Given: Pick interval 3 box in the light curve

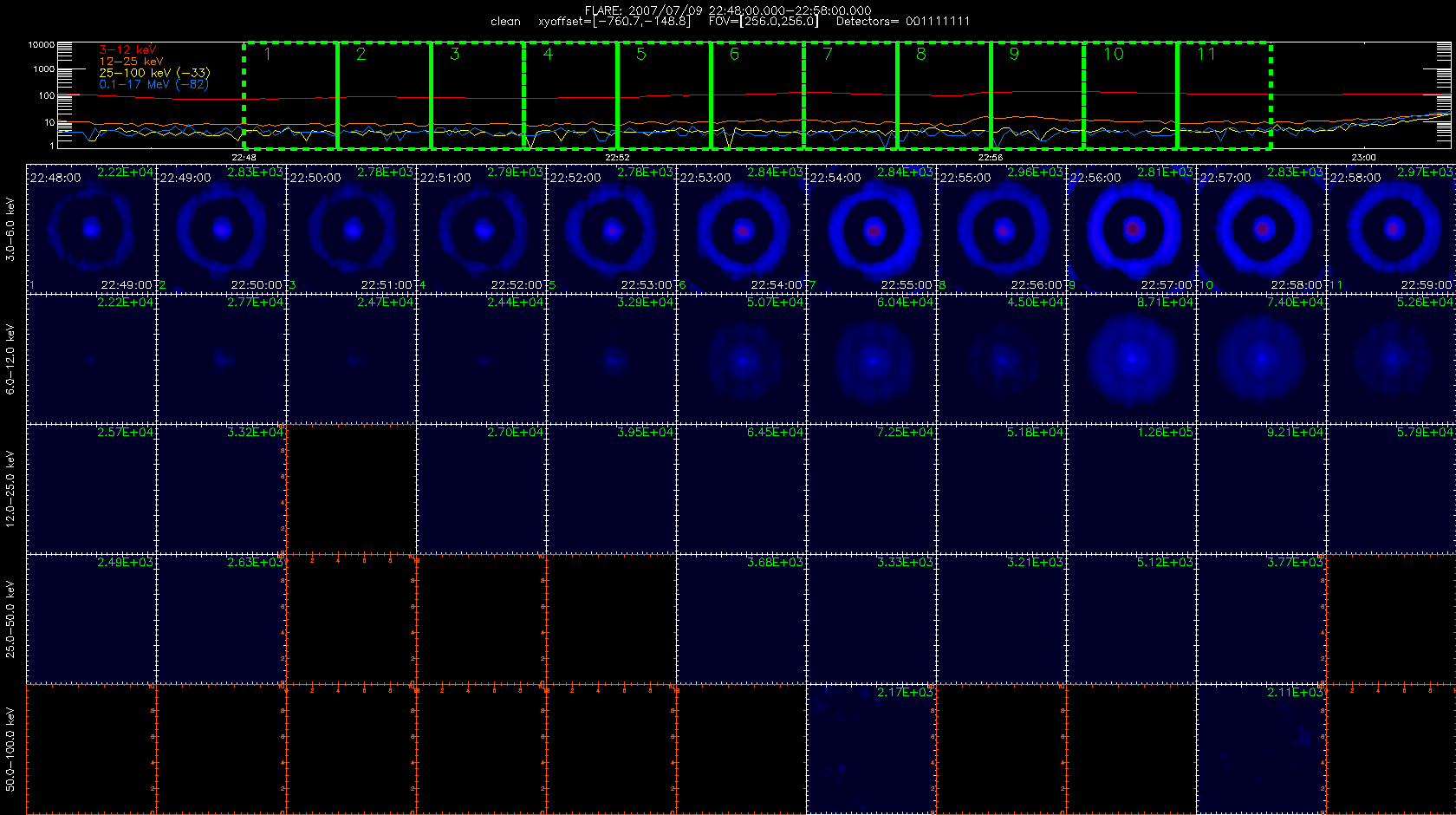Looking at the screenshot, I should (x=478, y=95).
